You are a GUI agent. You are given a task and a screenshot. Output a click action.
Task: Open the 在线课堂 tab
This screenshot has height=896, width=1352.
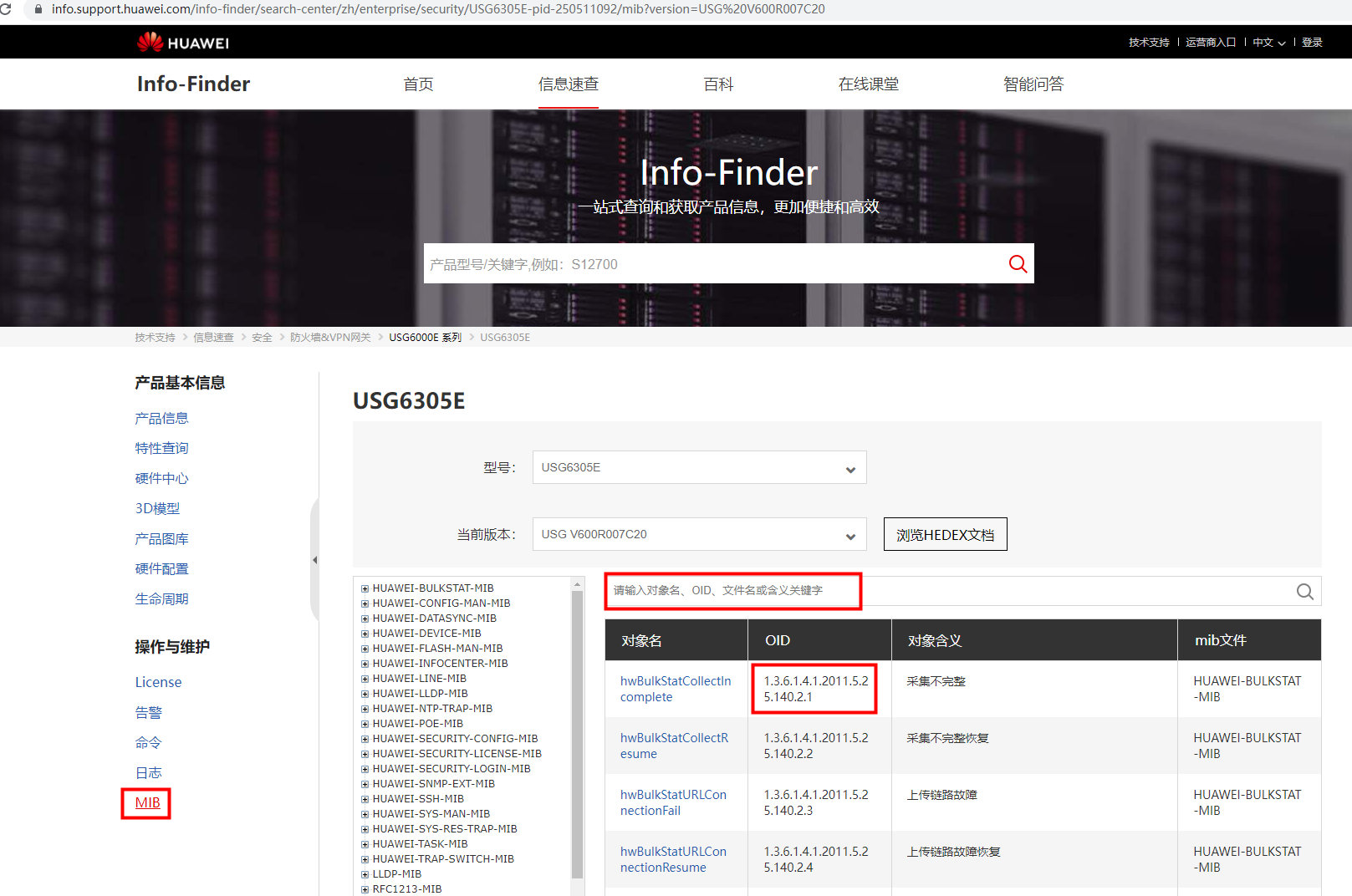tap(869, 84)
